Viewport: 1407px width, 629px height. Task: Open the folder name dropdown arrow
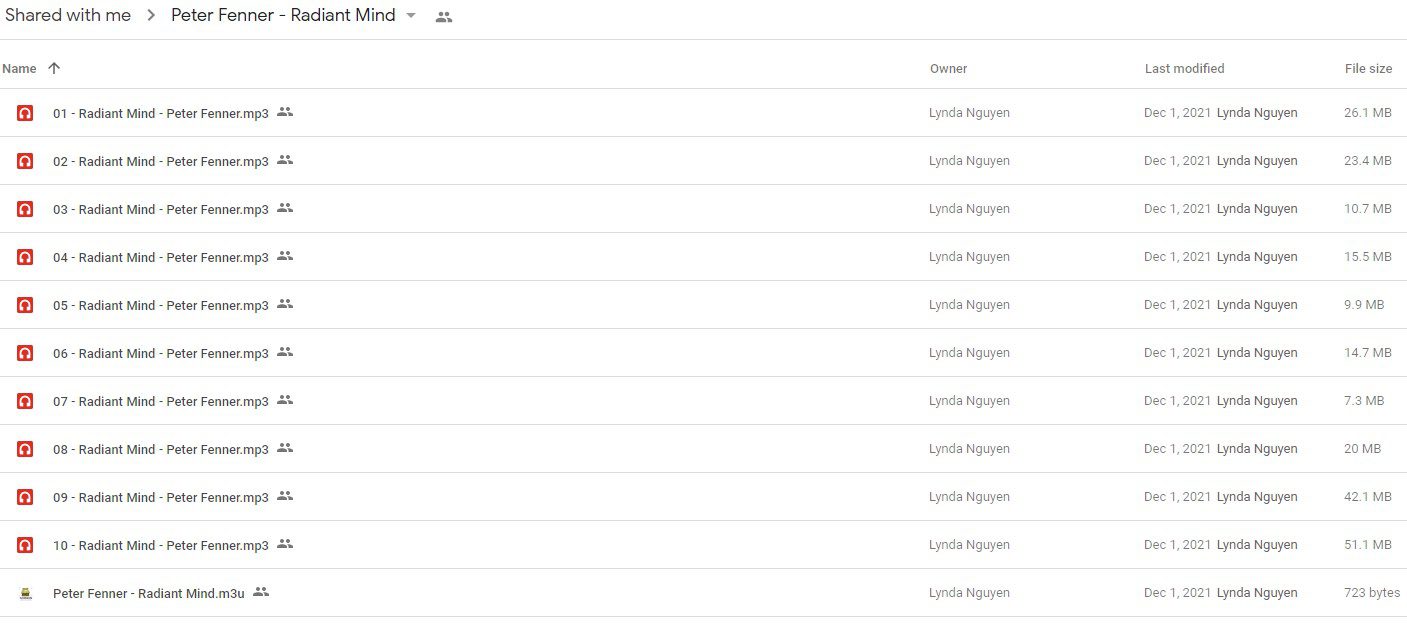click(411, 16)
